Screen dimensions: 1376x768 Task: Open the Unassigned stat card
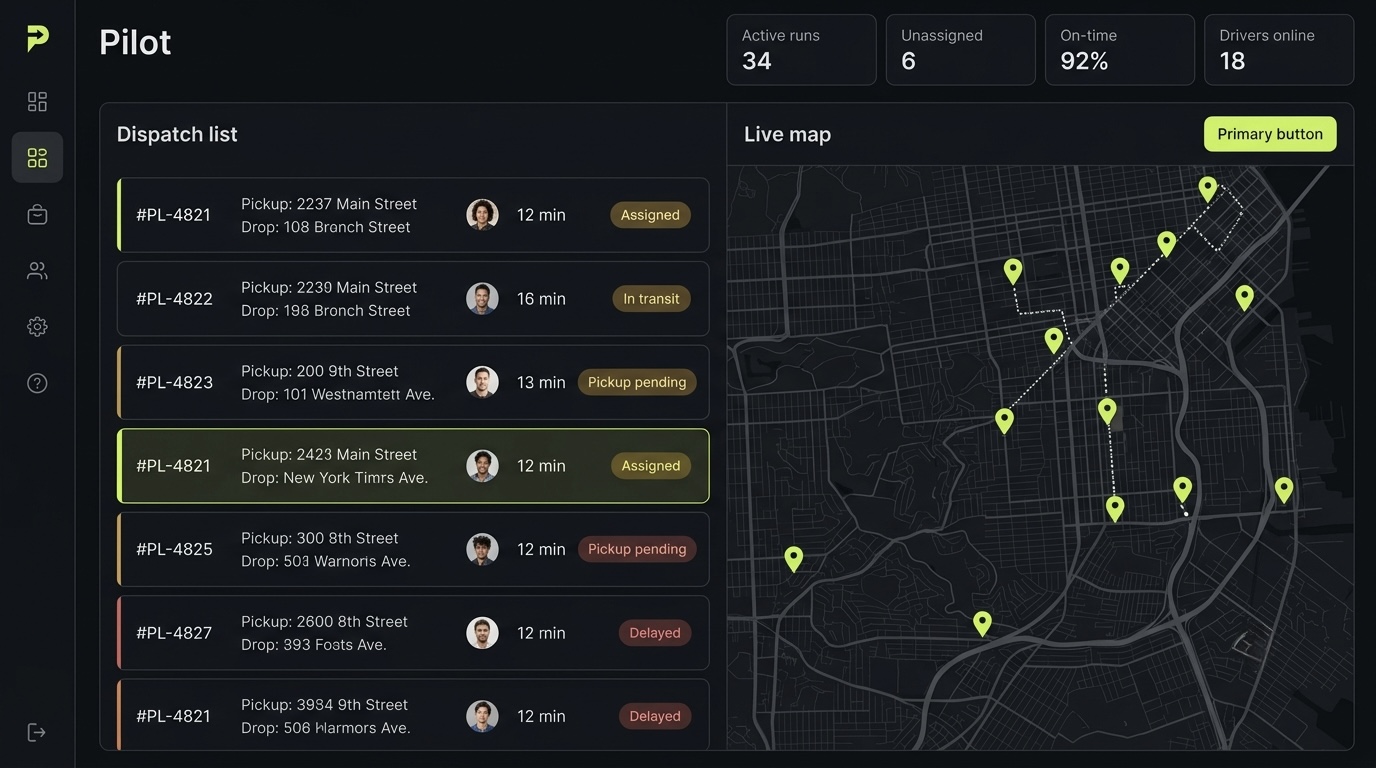(x=961, y=49)
